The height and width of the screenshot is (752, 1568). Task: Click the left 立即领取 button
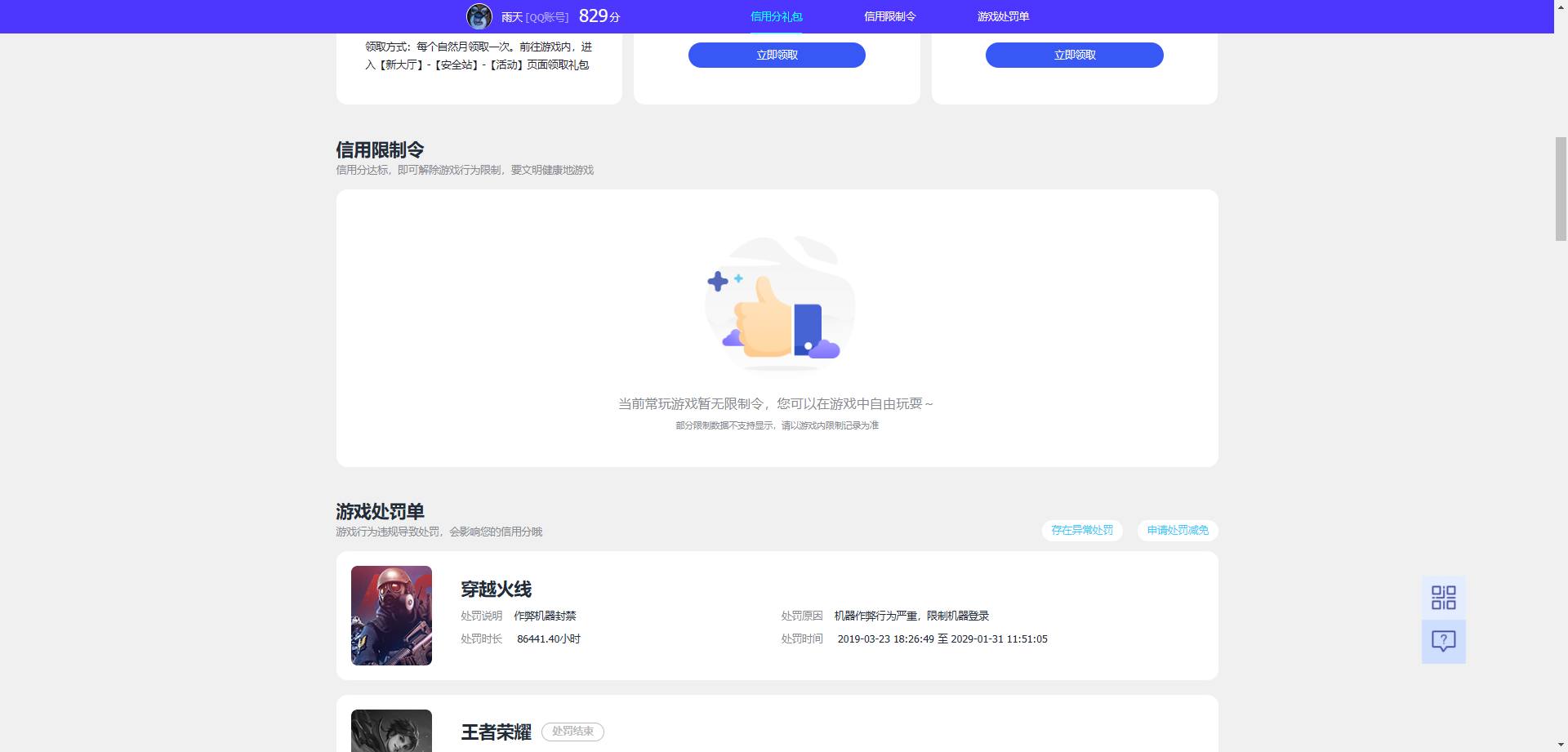pyautogui.click(x=777, y=55)
